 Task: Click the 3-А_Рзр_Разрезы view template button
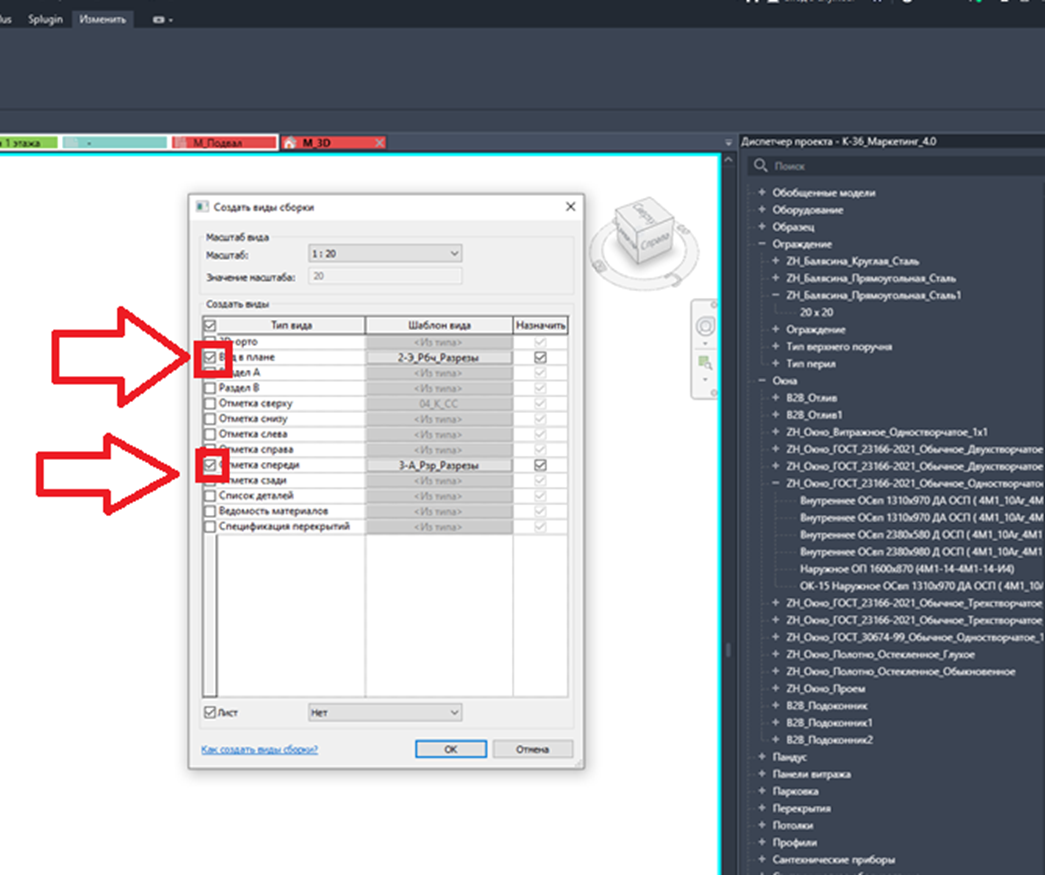439,465
